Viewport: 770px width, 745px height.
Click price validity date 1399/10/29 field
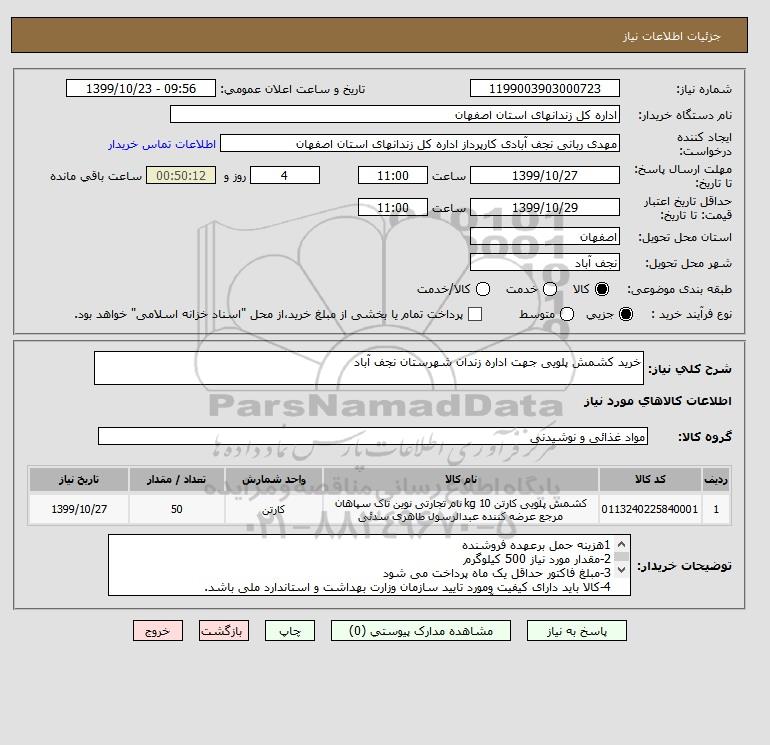click(545, 207)
